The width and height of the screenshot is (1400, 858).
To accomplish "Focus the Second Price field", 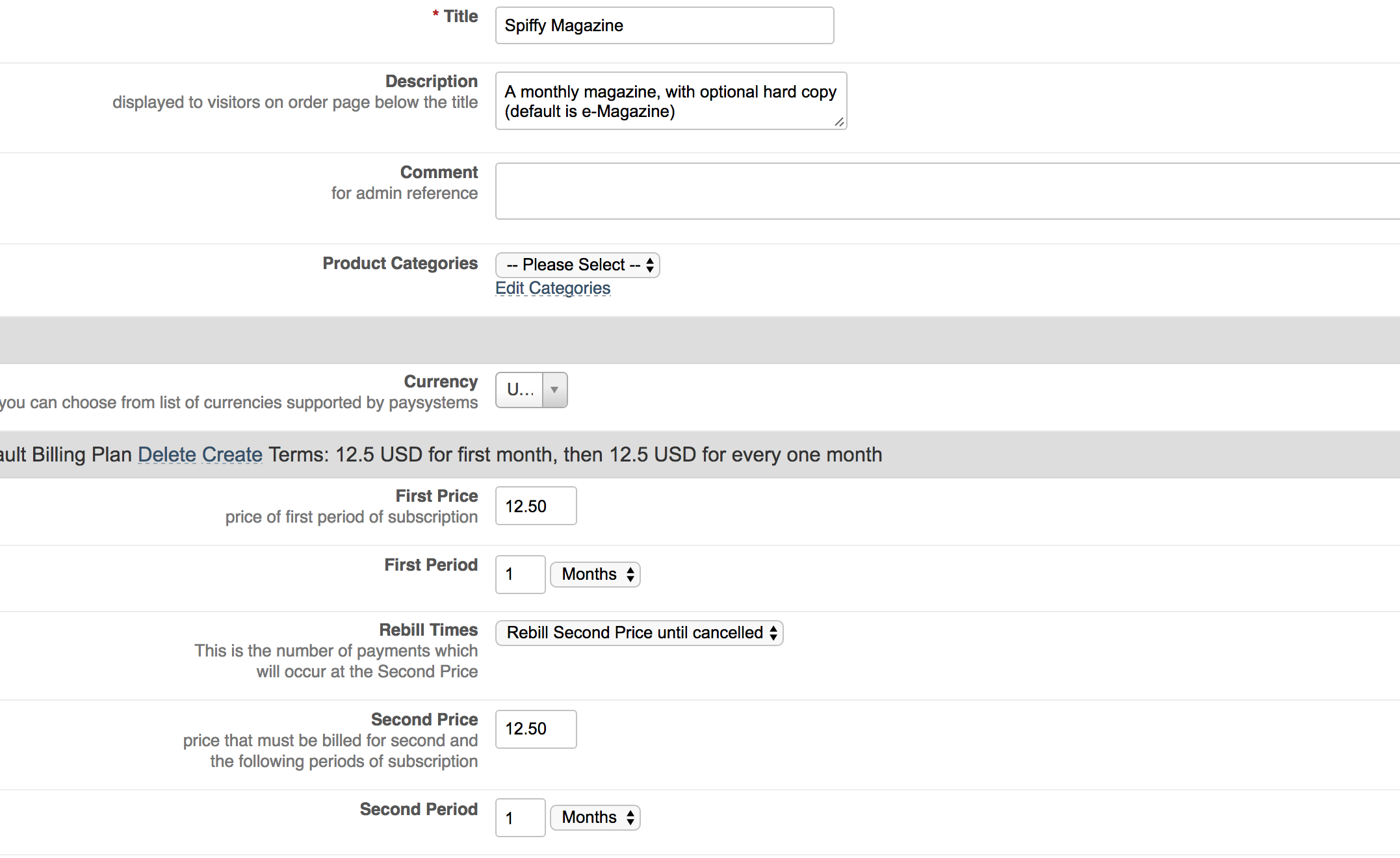I will coord(536,729).
